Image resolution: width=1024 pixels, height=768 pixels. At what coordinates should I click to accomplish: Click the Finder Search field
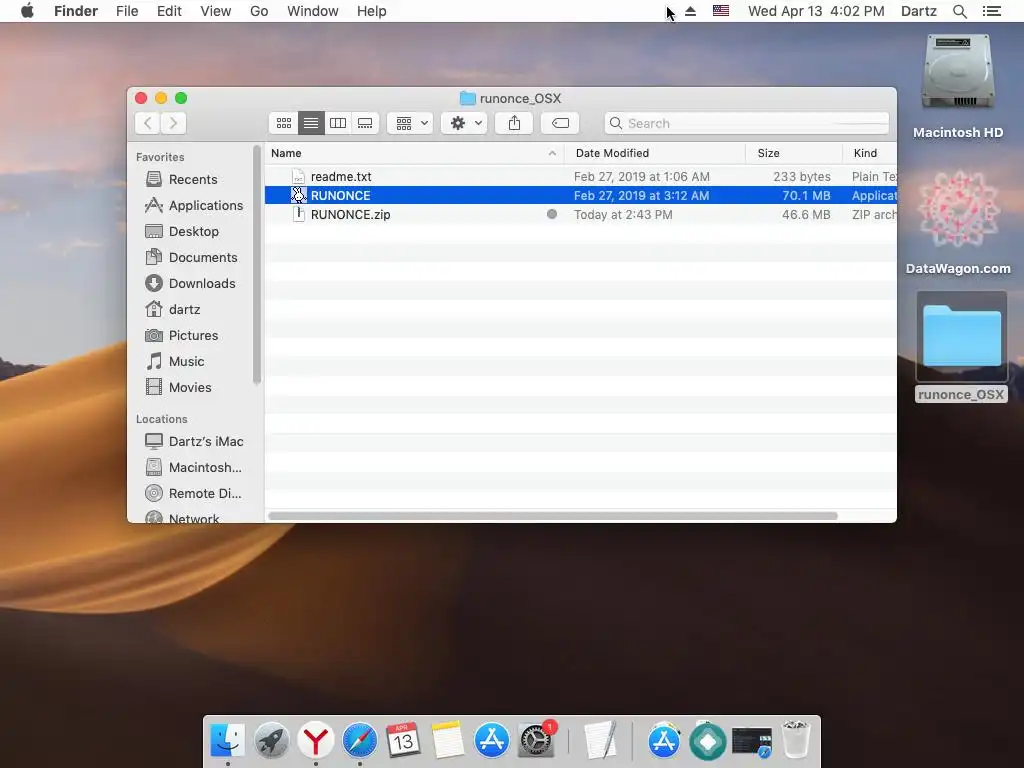pyautogui.click(x=746, y=123)
